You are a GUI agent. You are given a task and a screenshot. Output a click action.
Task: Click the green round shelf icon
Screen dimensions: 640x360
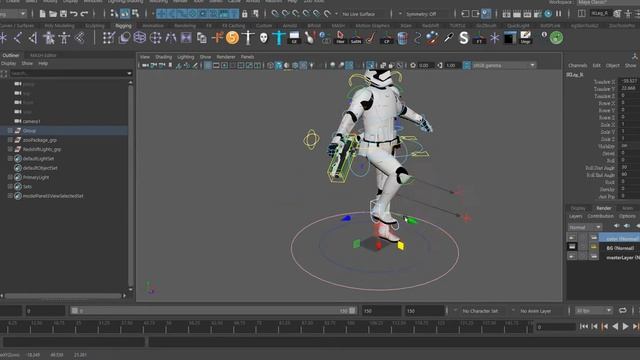click(556, 38)
